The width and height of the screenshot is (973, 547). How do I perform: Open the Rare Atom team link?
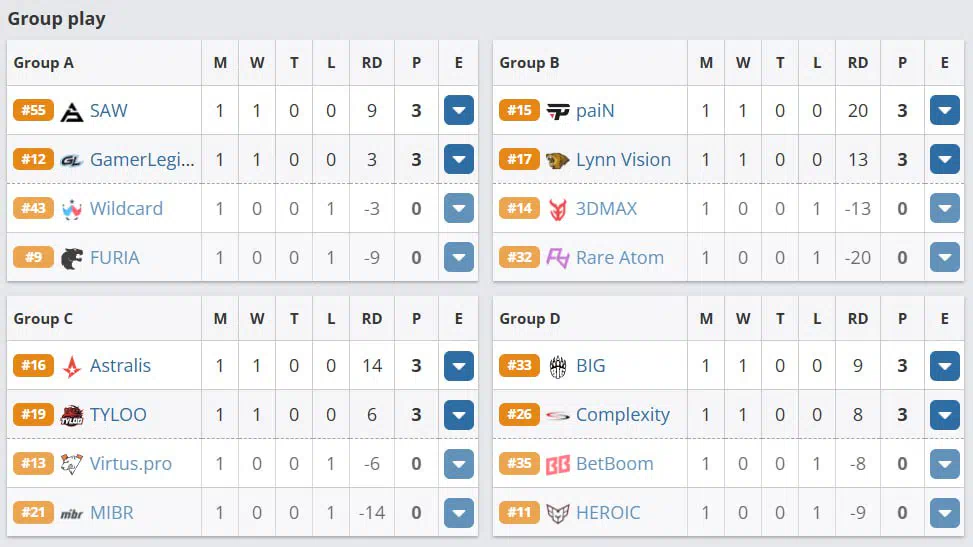click(x=620, y=258)
